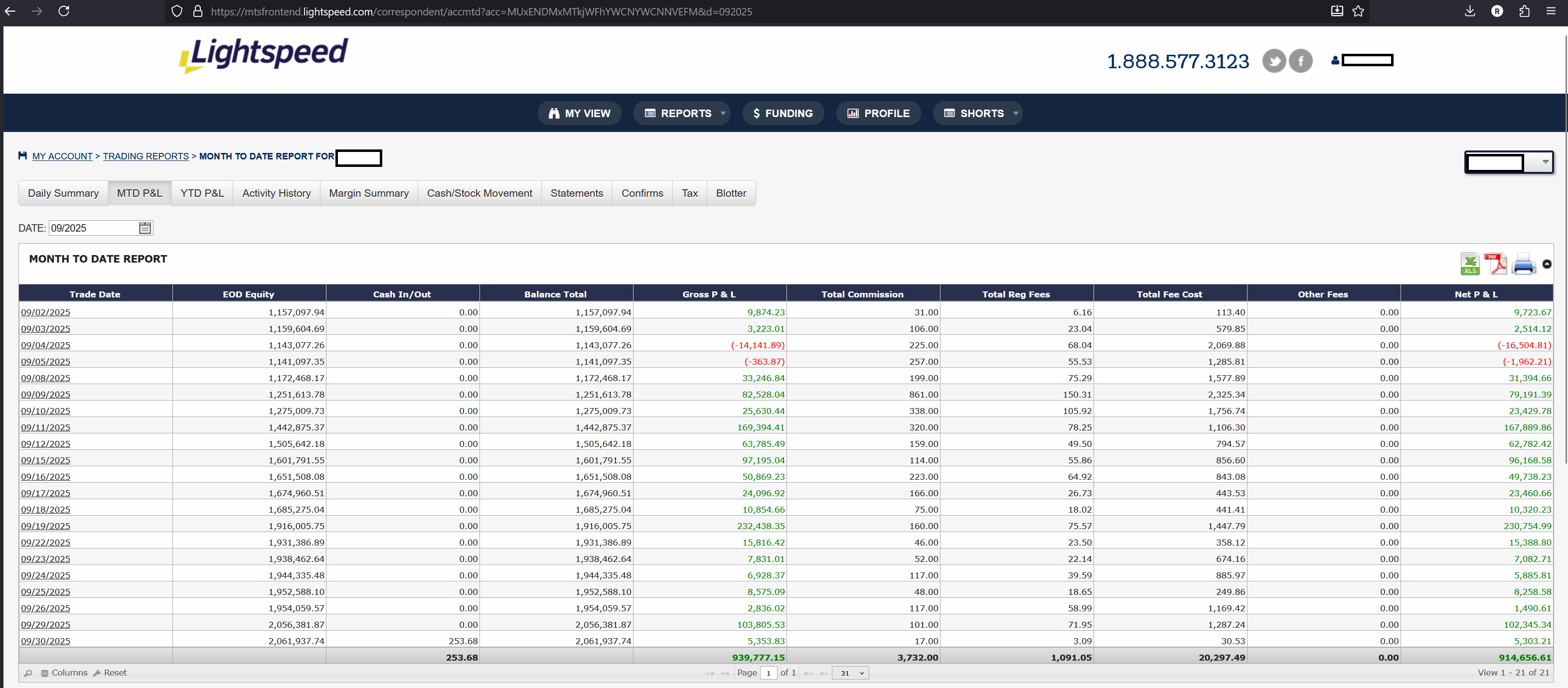This screenshot has height=688, width=1568.
Task: Click the Twitter social icon
Action: (x=1273, y=61)
